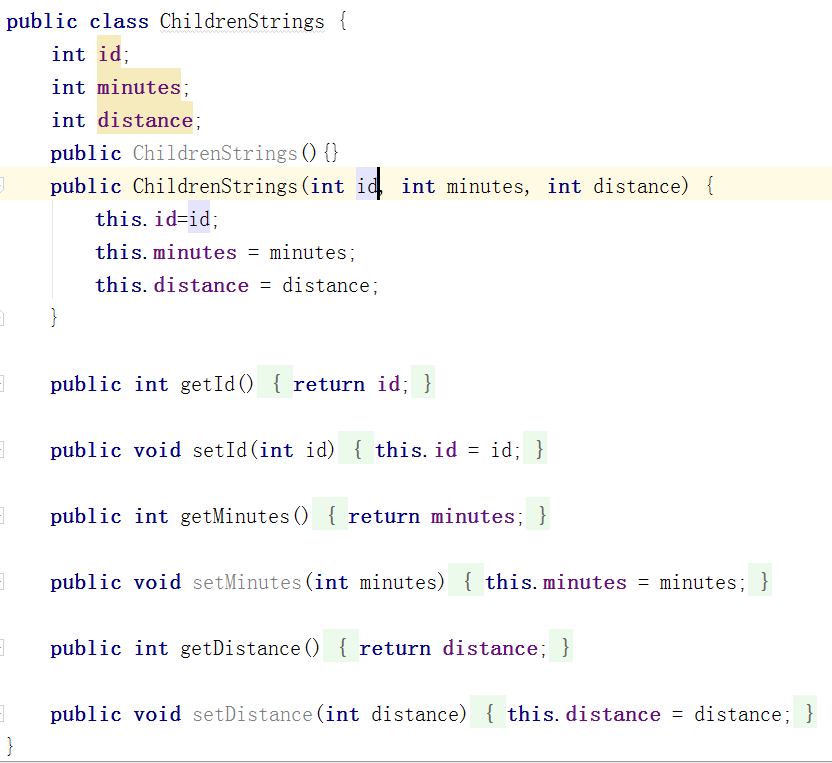Click the minutes parameter in the constructor signature
The image size is (832, 763).
pyautogui.click(x=485, y=186)
